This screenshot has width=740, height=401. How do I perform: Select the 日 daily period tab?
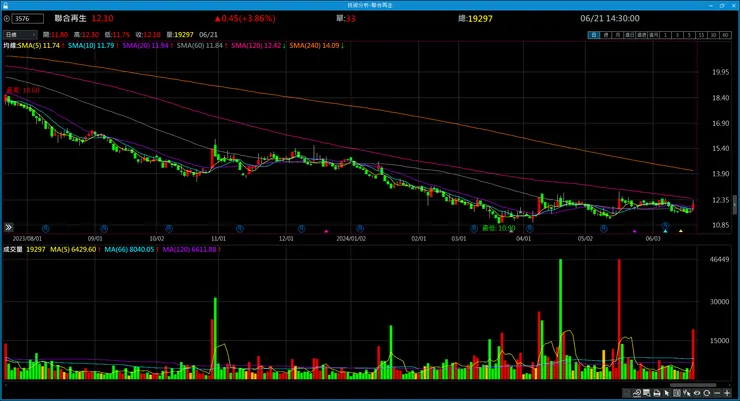point(594,35)
